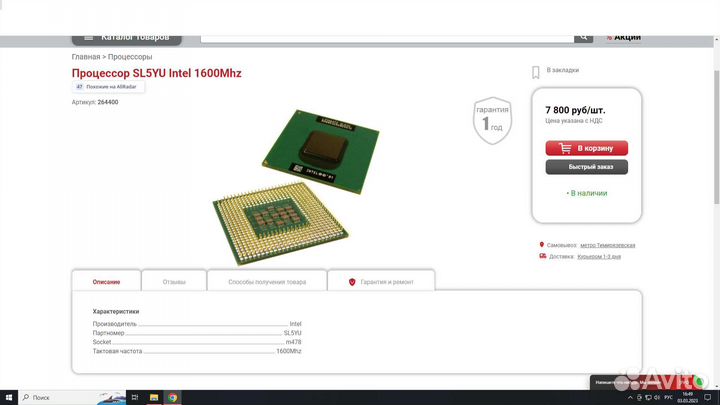Open метро Тимирязевская pickup link
This screenshot has height=405, width=720.
[608, 245]
